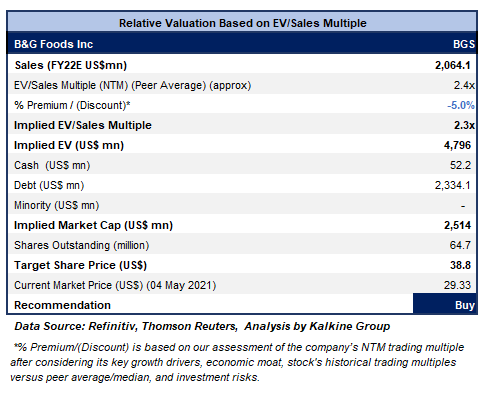
Task: Click the footnote starting '*% Premium/(Discount) is based'
Action: click(x=237, y=362)
